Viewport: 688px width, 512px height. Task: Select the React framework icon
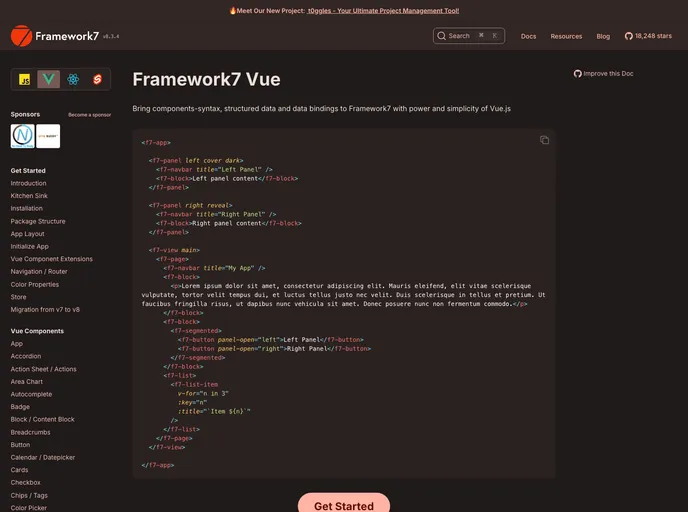73,79
